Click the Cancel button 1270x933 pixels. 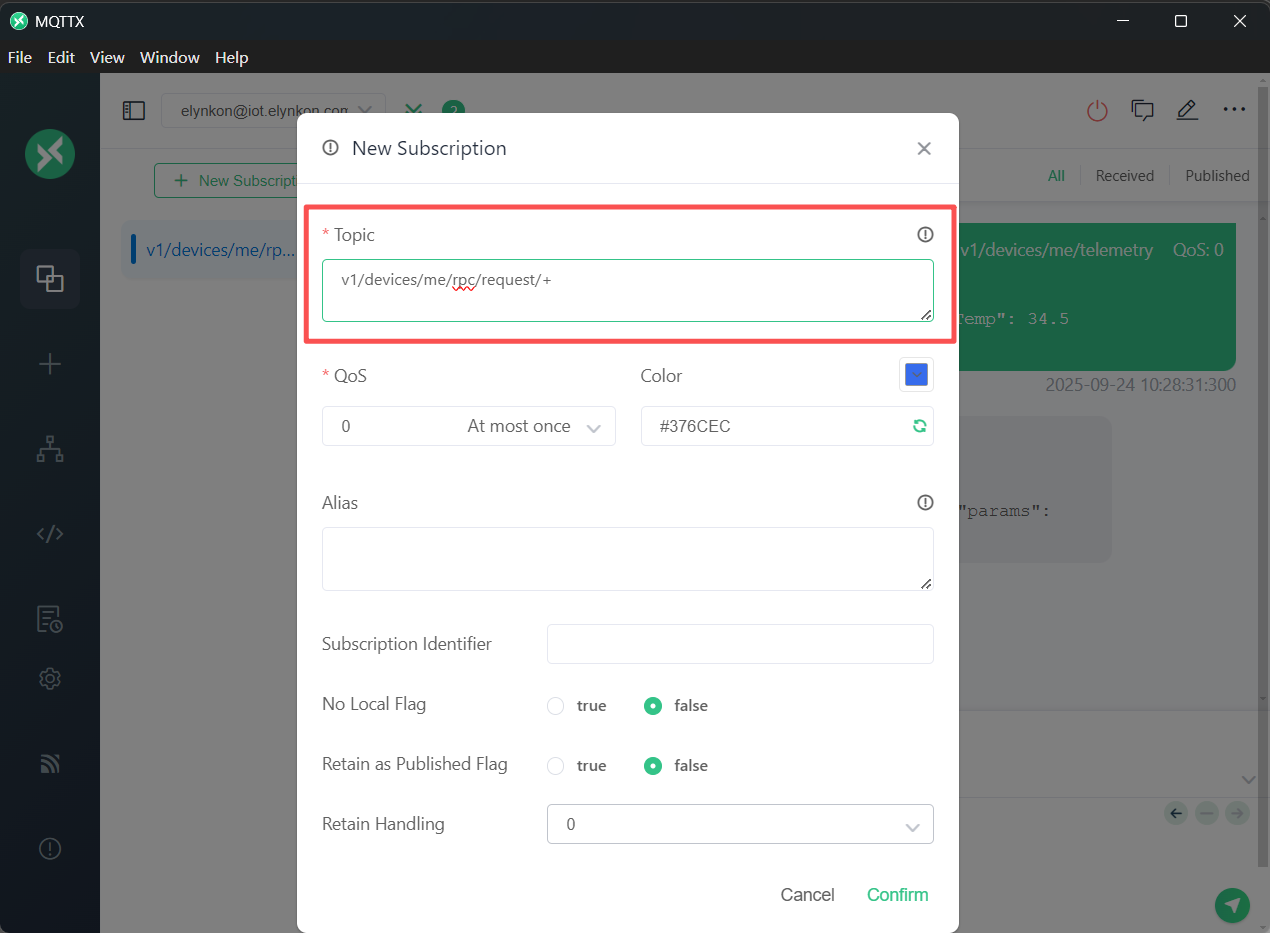807,895
